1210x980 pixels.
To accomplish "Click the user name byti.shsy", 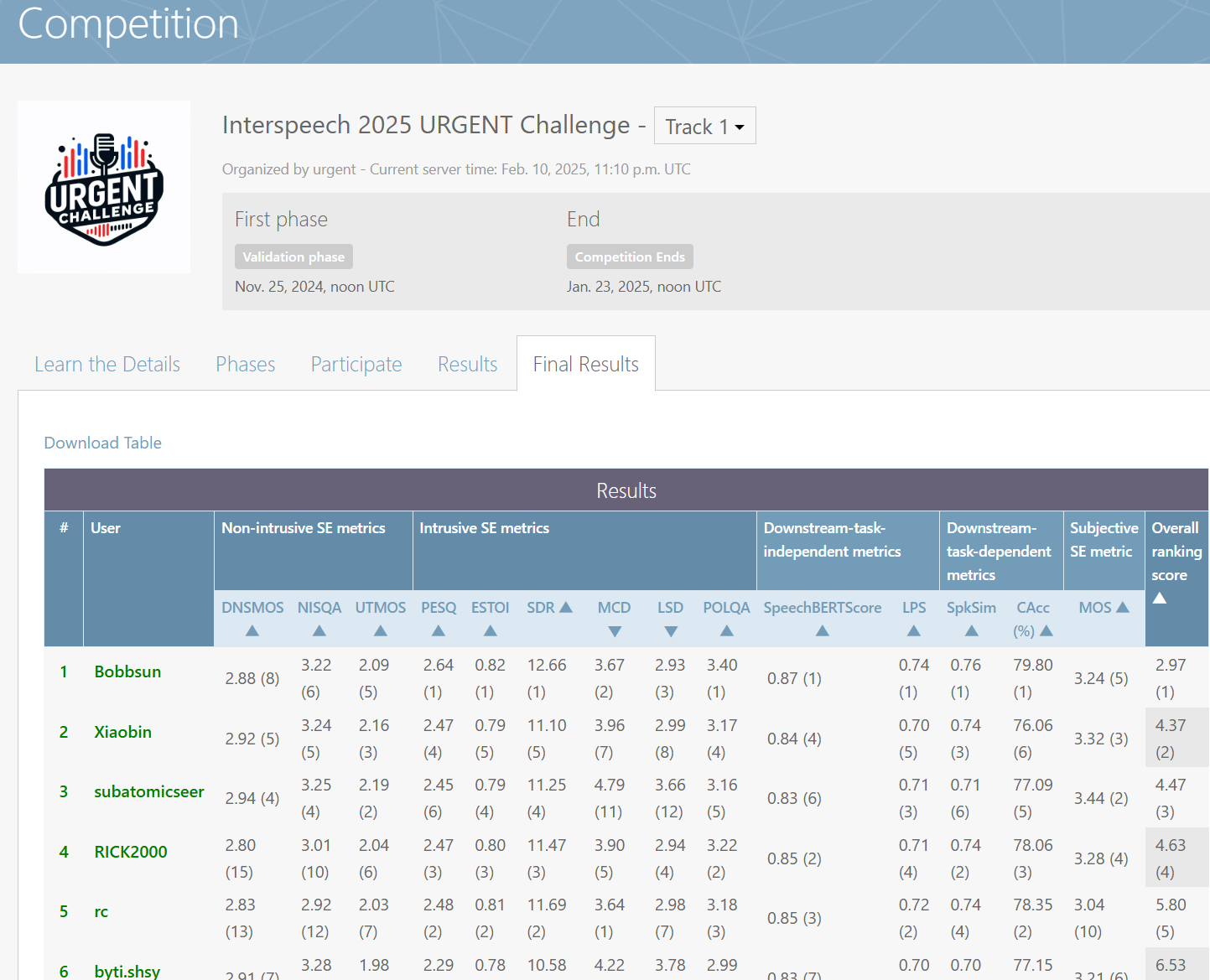I will click(x=127, y=971).
